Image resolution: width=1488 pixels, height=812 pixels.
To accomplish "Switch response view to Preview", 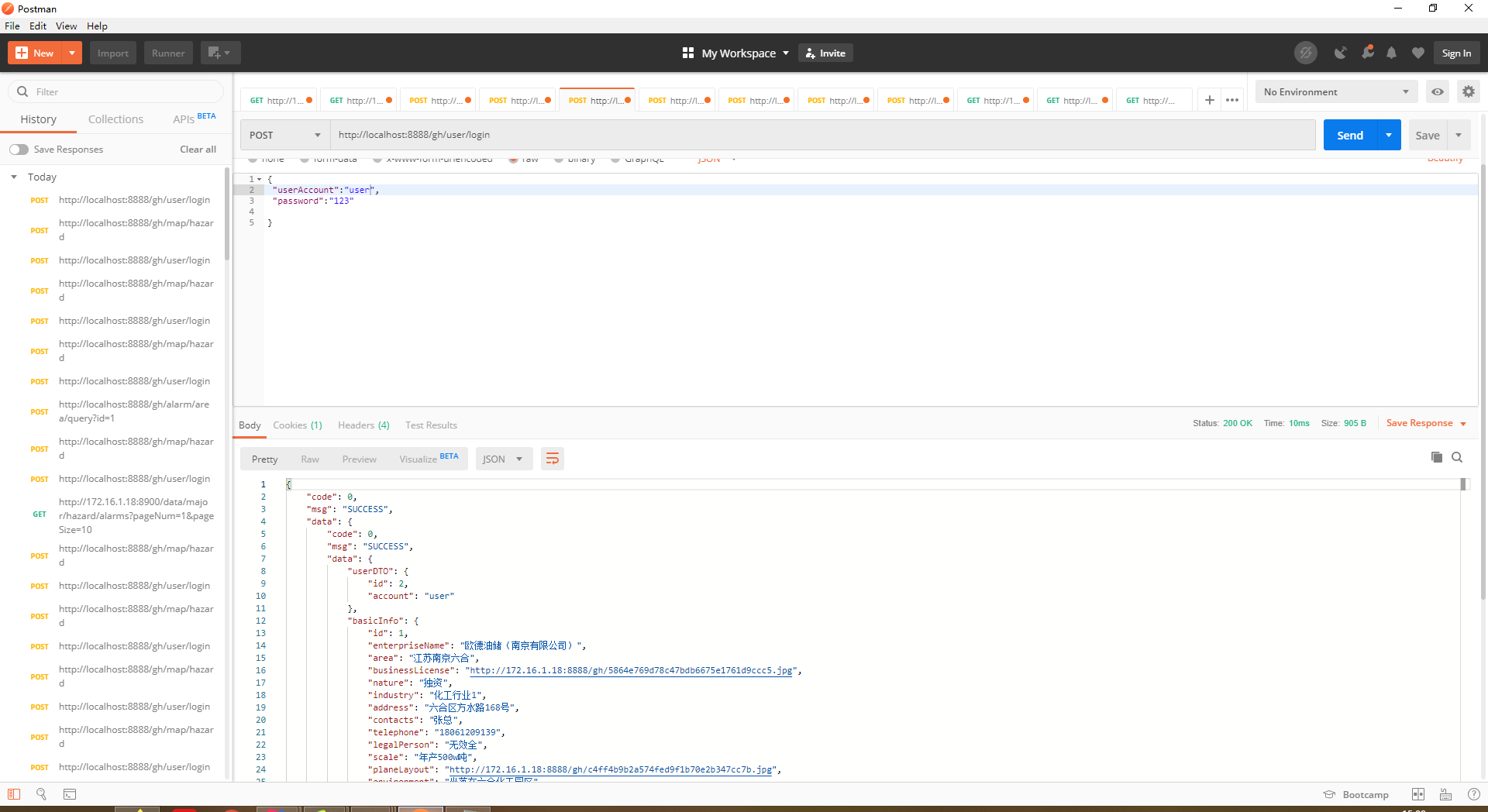I will 359,459.
